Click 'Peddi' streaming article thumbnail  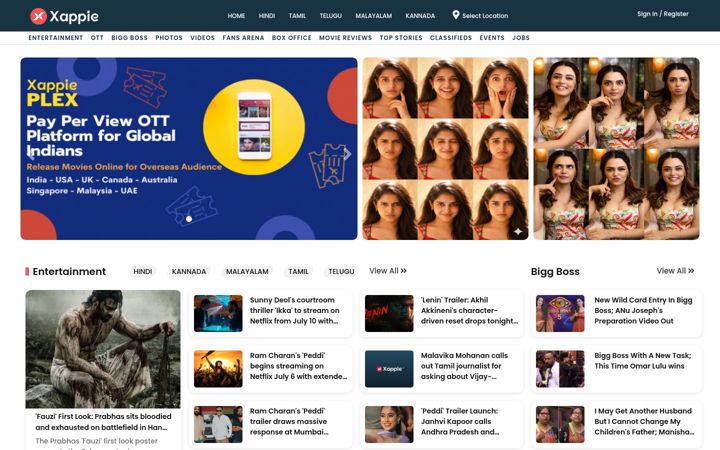click(218, 369)
